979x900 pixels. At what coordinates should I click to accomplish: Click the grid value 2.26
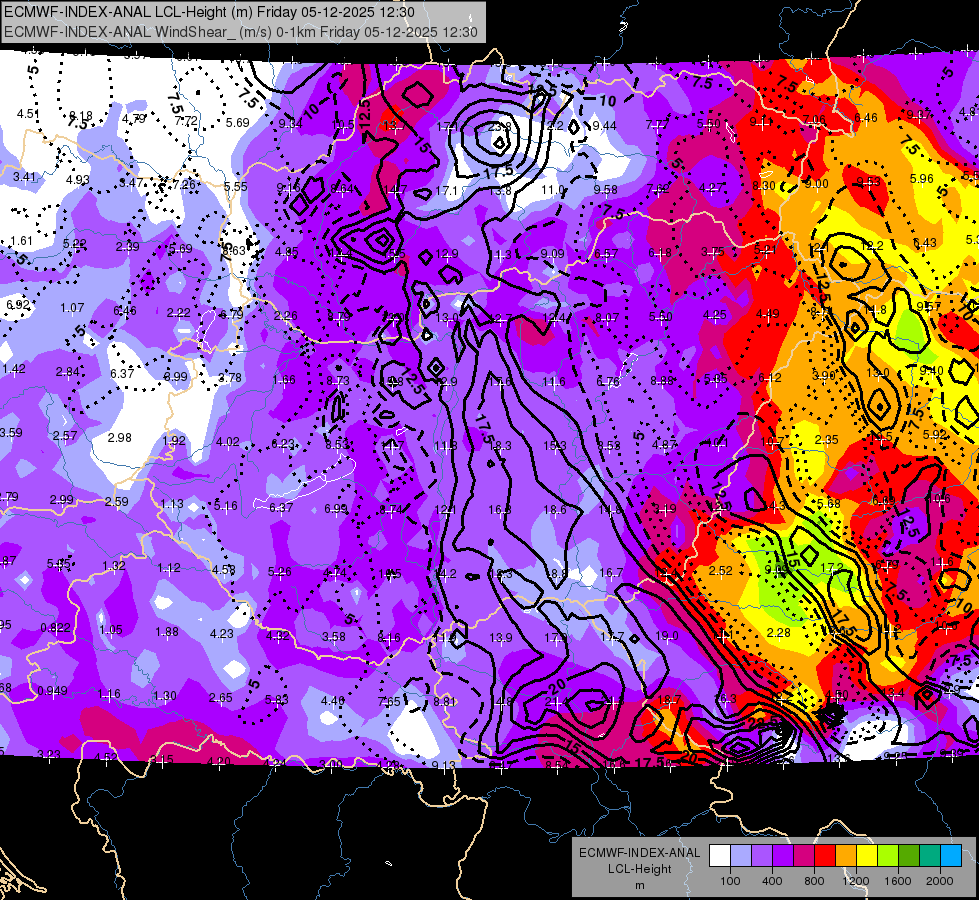click(x=285, y=315)
